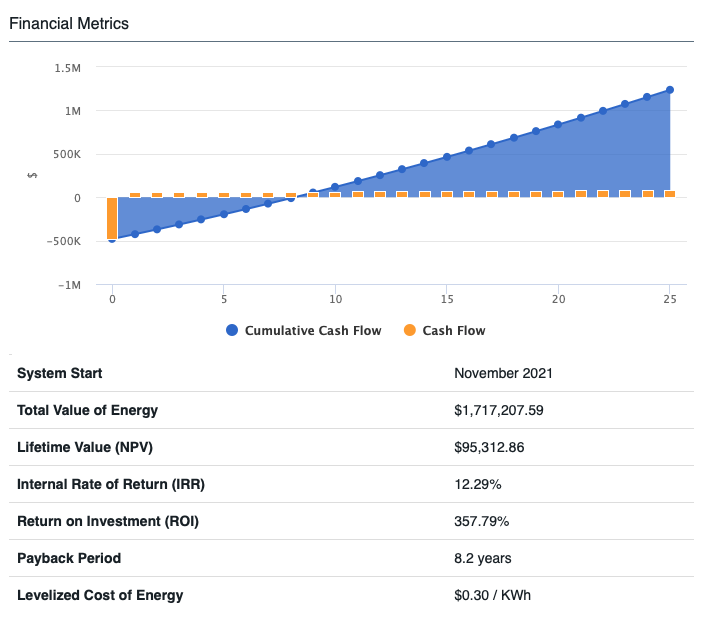Click the orange circle legend marker
Viewport: 702px width, 636px height.
409,331
